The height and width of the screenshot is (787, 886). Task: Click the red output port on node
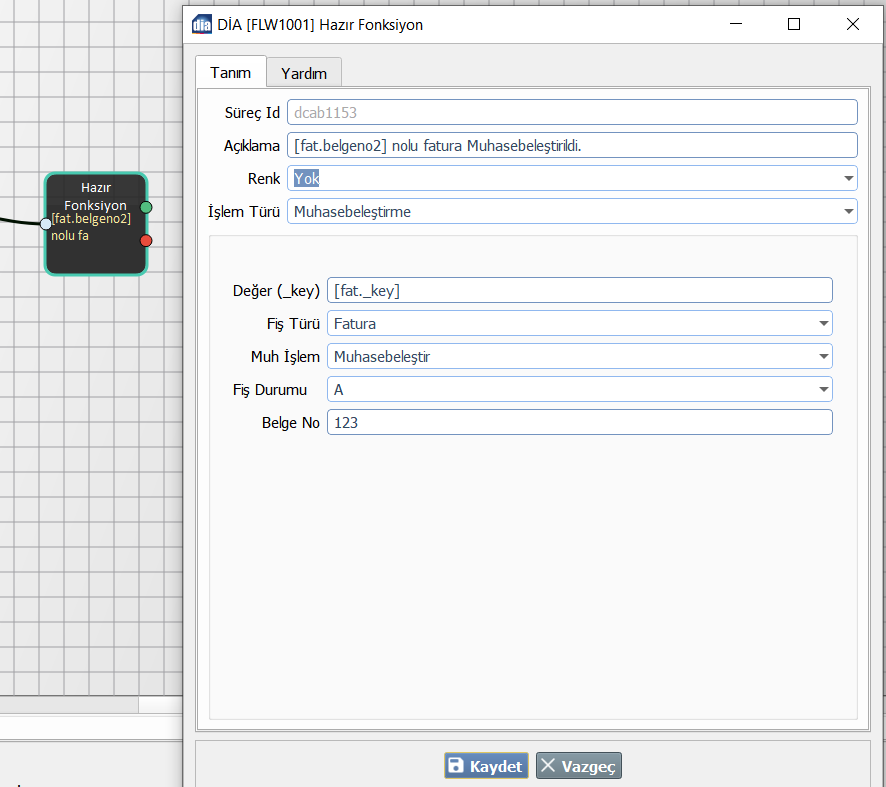(x=146, y=240)
